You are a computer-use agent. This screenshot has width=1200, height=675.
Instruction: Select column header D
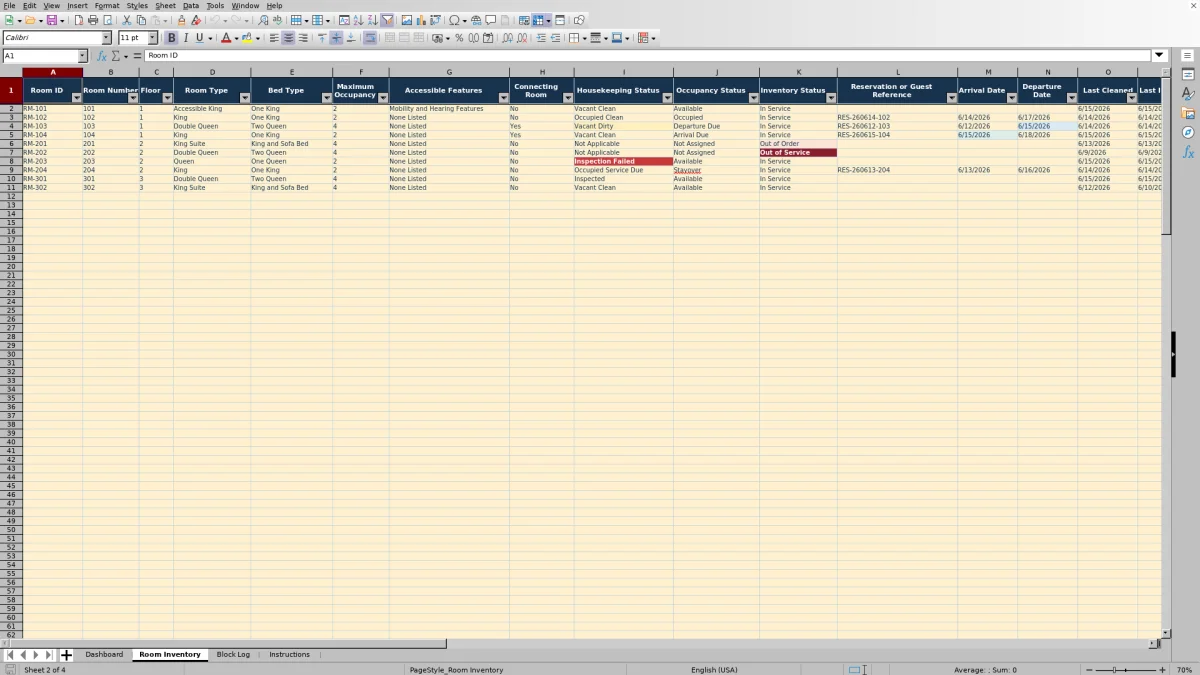(x=212, y=72)
